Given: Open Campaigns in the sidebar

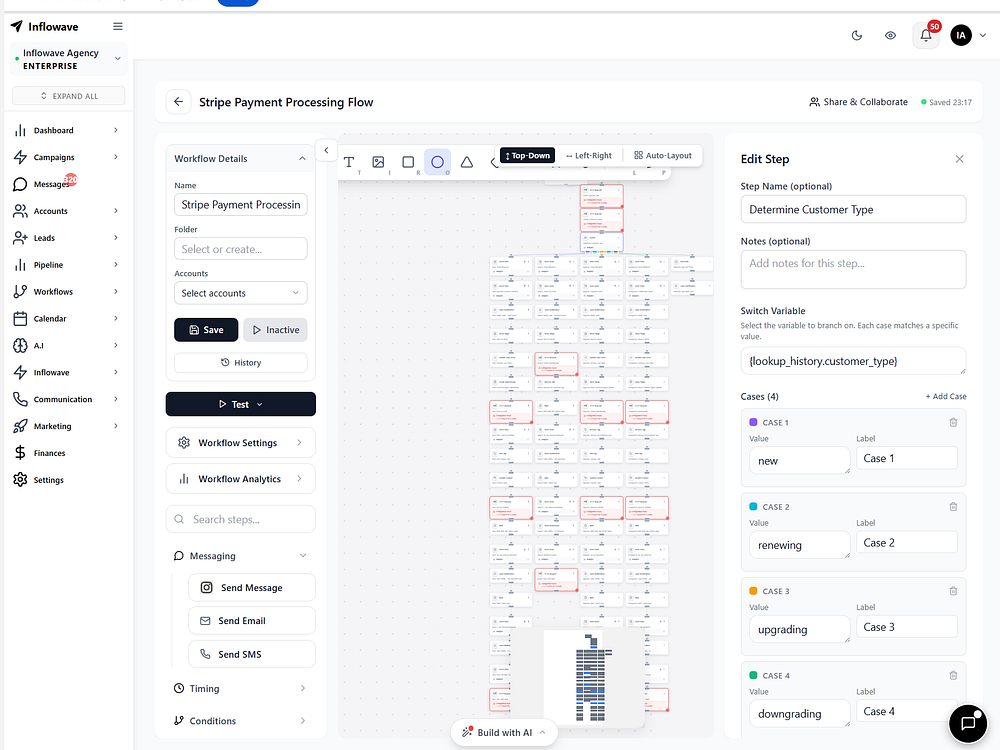Looking at the screenshot, I should point(66,157).
